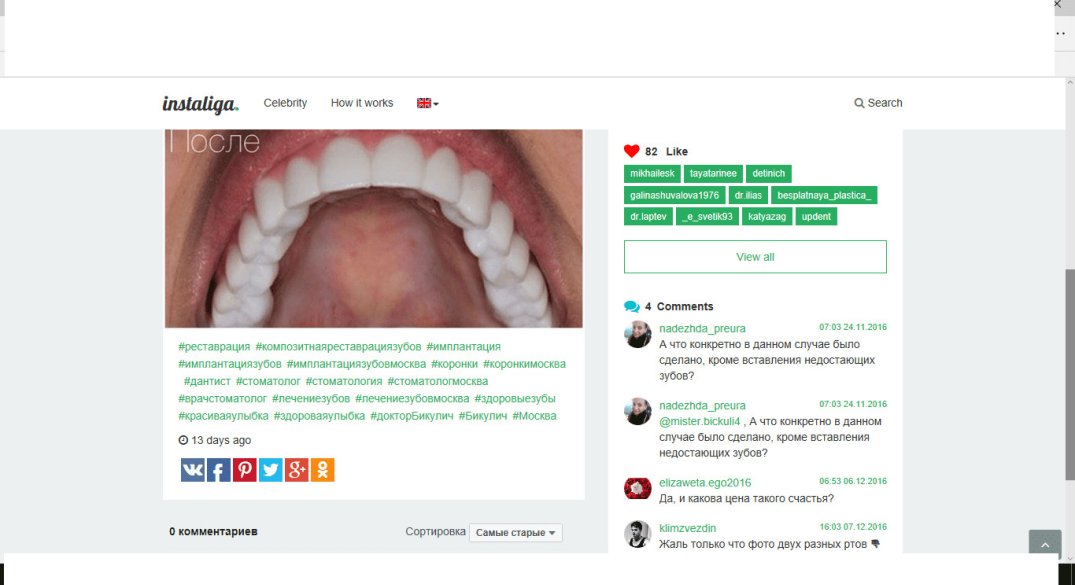Share post on Facebook
This screenshot has height=585, width=1075.
click(x=219, y=470)
